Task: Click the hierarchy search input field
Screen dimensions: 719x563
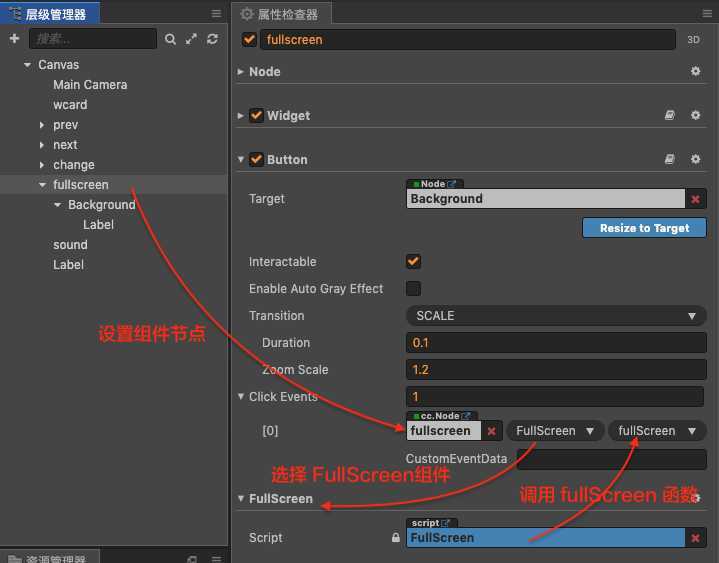Action: click(x=93, y=39)
